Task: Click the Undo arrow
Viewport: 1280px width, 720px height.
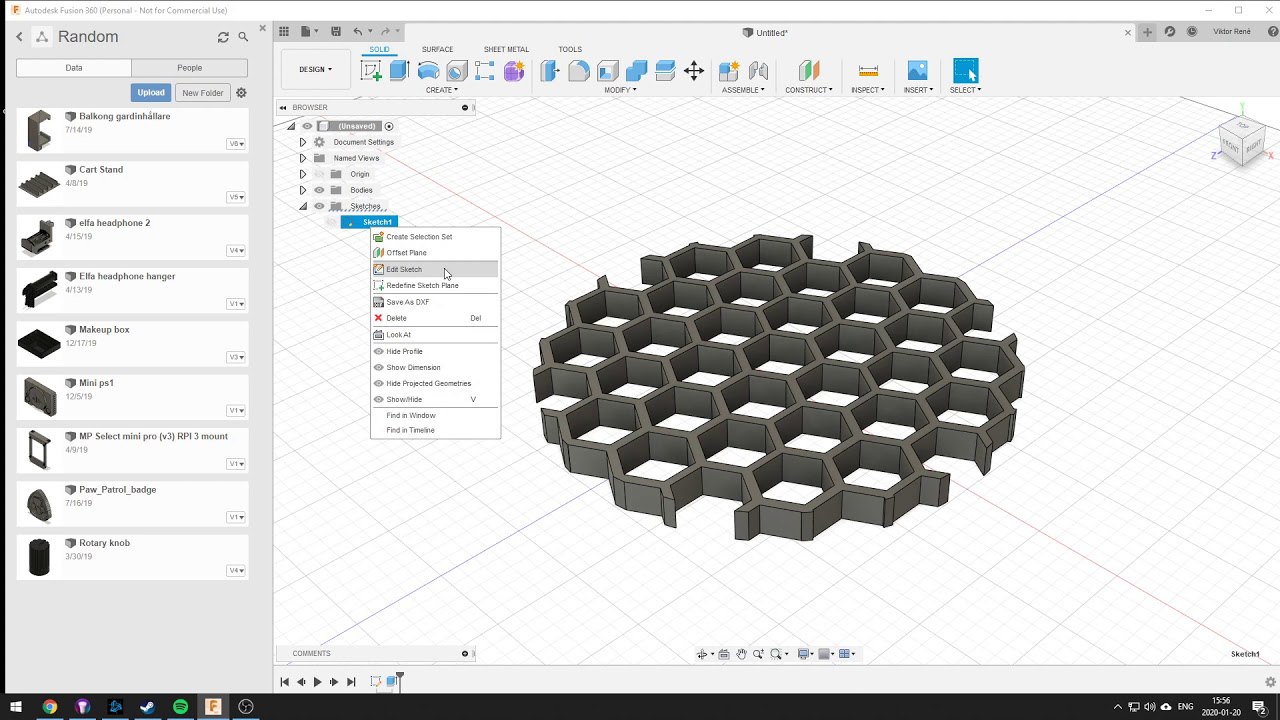Action: [358, 32]
